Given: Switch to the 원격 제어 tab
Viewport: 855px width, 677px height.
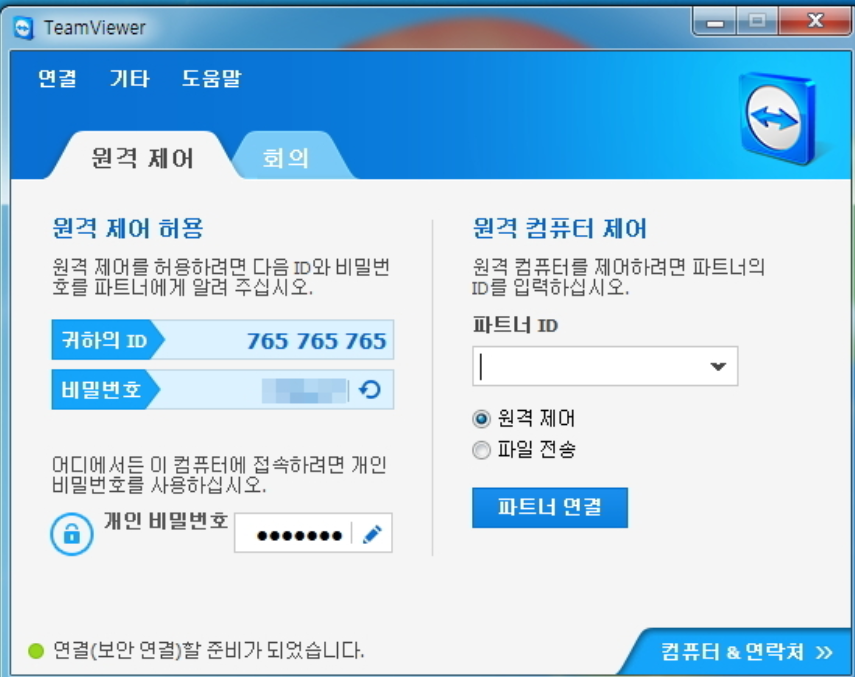Looking at the screenshot, I should (x=142, y=158).
